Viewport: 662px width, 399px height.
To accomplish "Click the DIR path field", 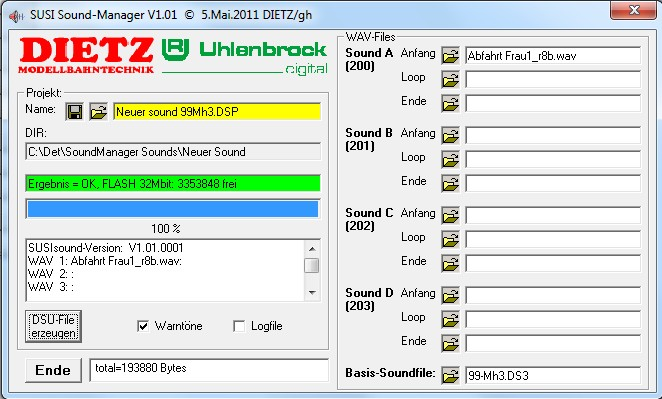I will (173, 152).
